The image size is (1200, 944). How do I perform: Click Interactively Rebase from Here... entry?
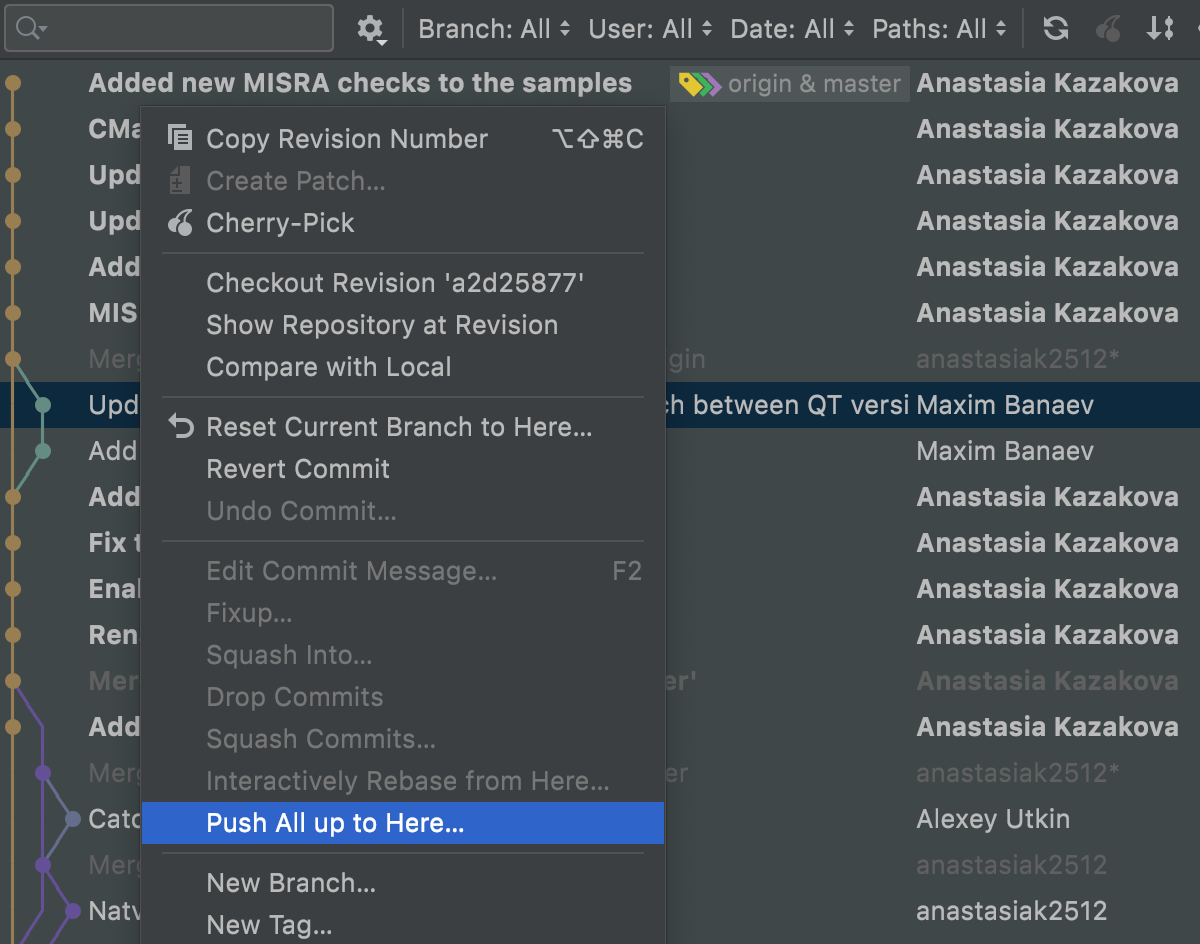[403, 781]
